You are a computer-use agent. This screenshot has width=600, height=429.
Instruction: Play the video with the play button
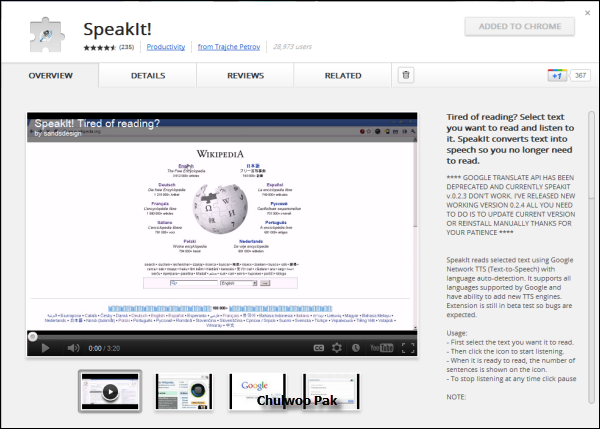(x=45, y=348)
